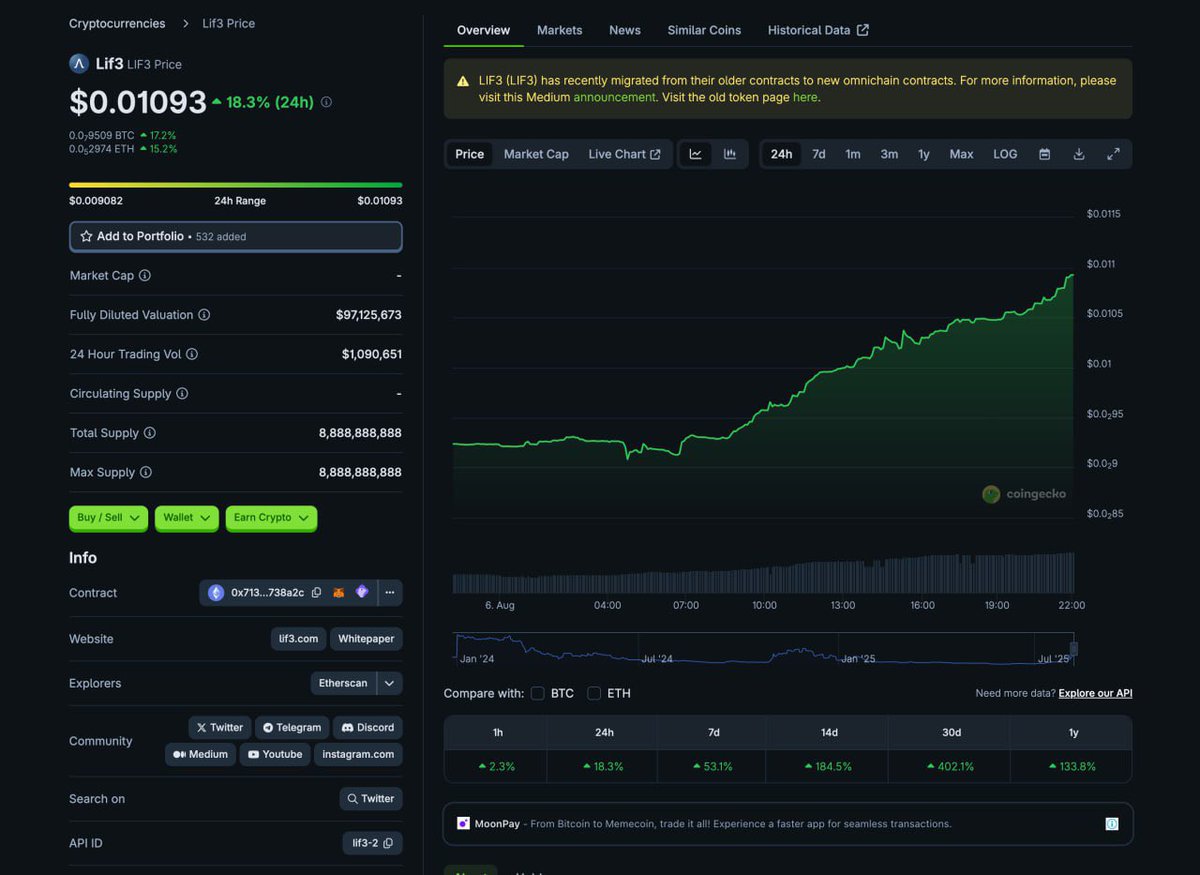Download chart data icon
Screen dimensions: 1200x875
tap(1079, 154)
